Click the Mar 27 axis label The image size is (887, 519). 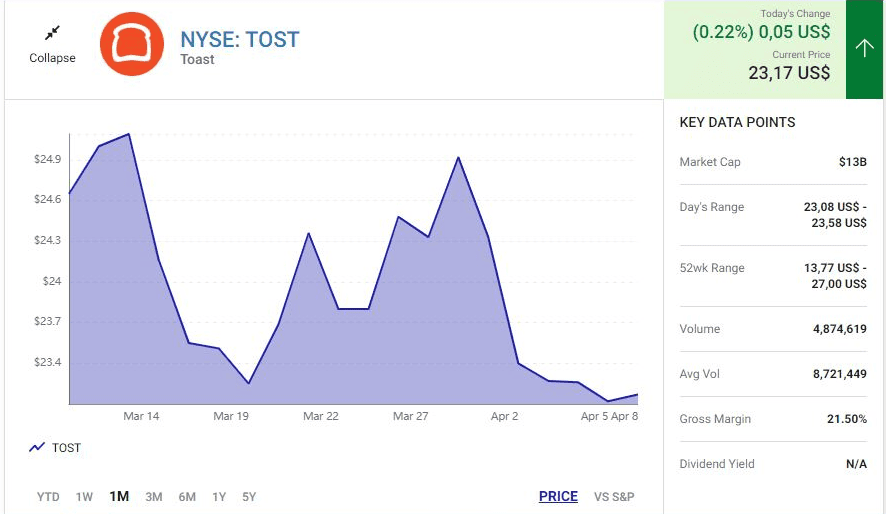(x=410, y=416)
